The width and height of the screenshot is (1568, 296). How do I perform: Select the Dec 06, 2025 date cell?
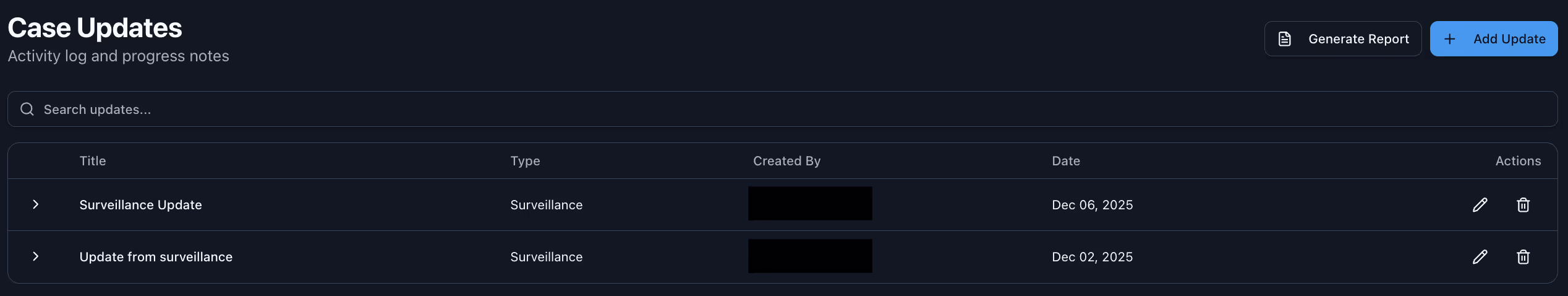click(1092, 205)
